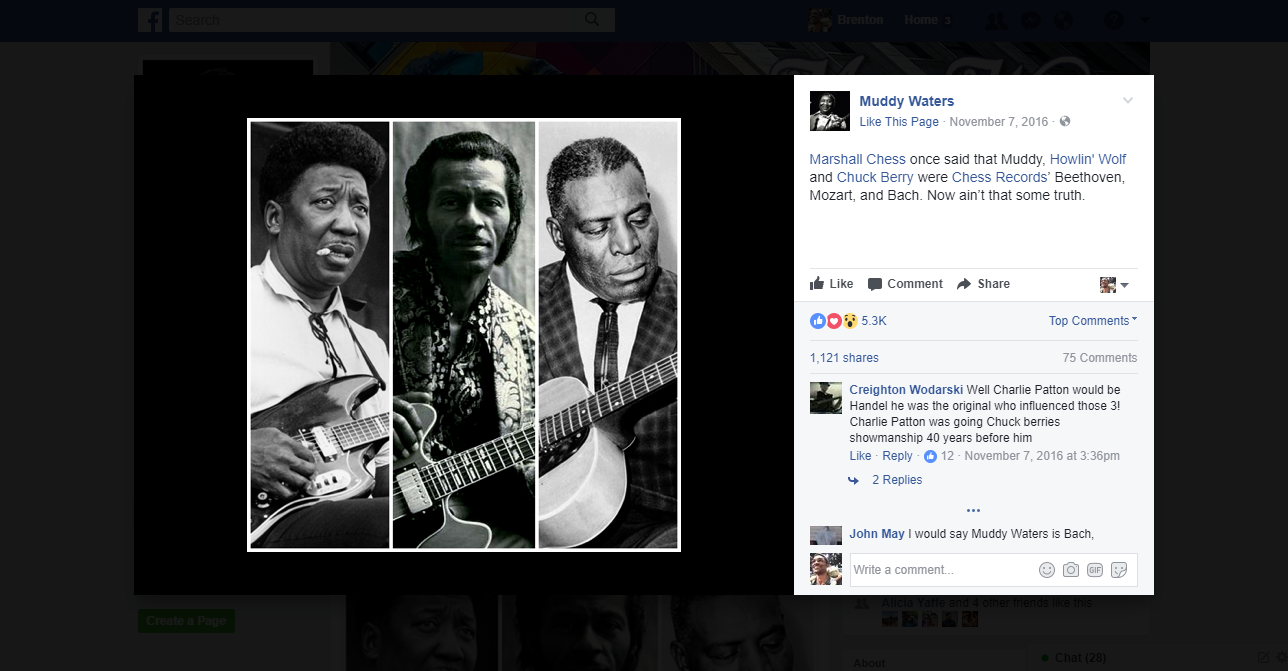Expand the 2 Replies thread
Screen dimensions: 1288x671
(896, 480)
